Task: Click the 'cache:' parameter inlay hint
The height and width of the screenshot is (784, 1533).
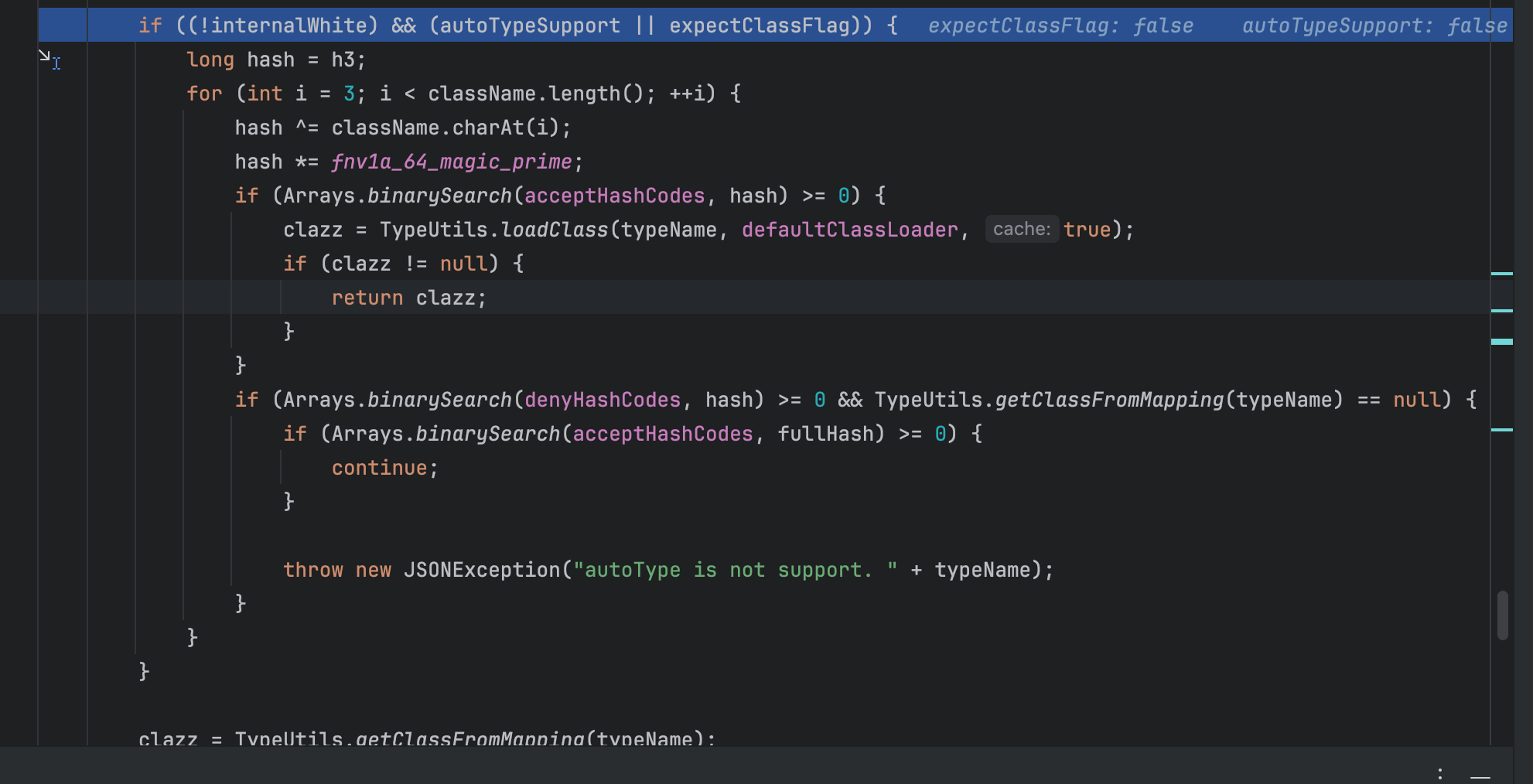Action: point(1022,230)
